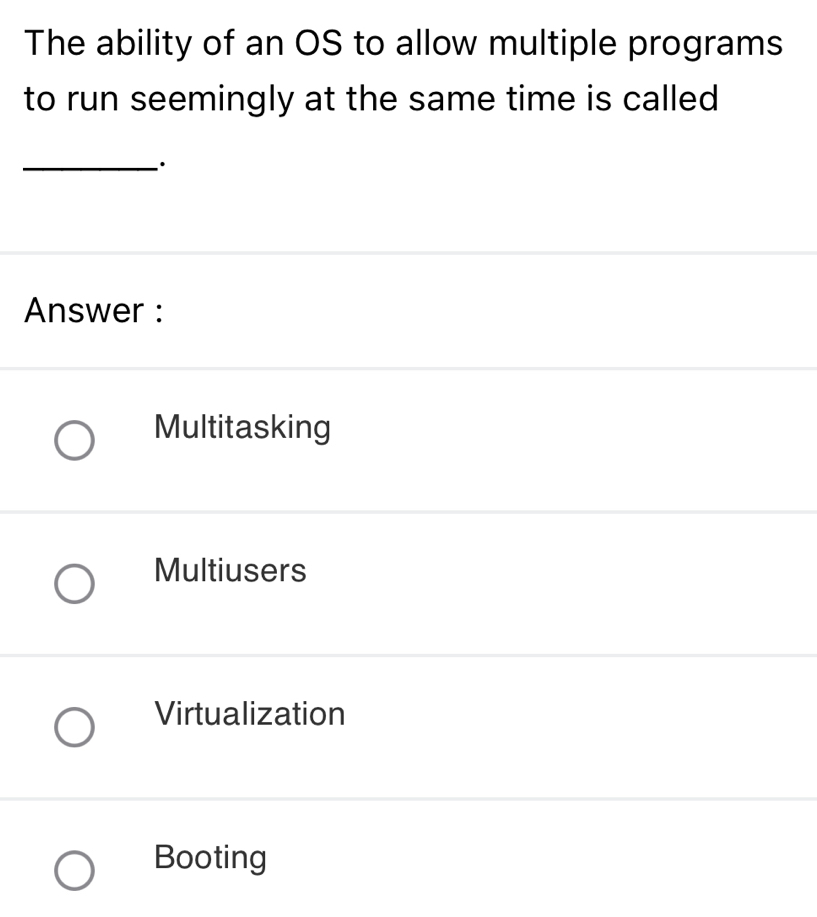Click the "Multitasking" answer label text
The image size is (817, 917).
coord(243,428)
